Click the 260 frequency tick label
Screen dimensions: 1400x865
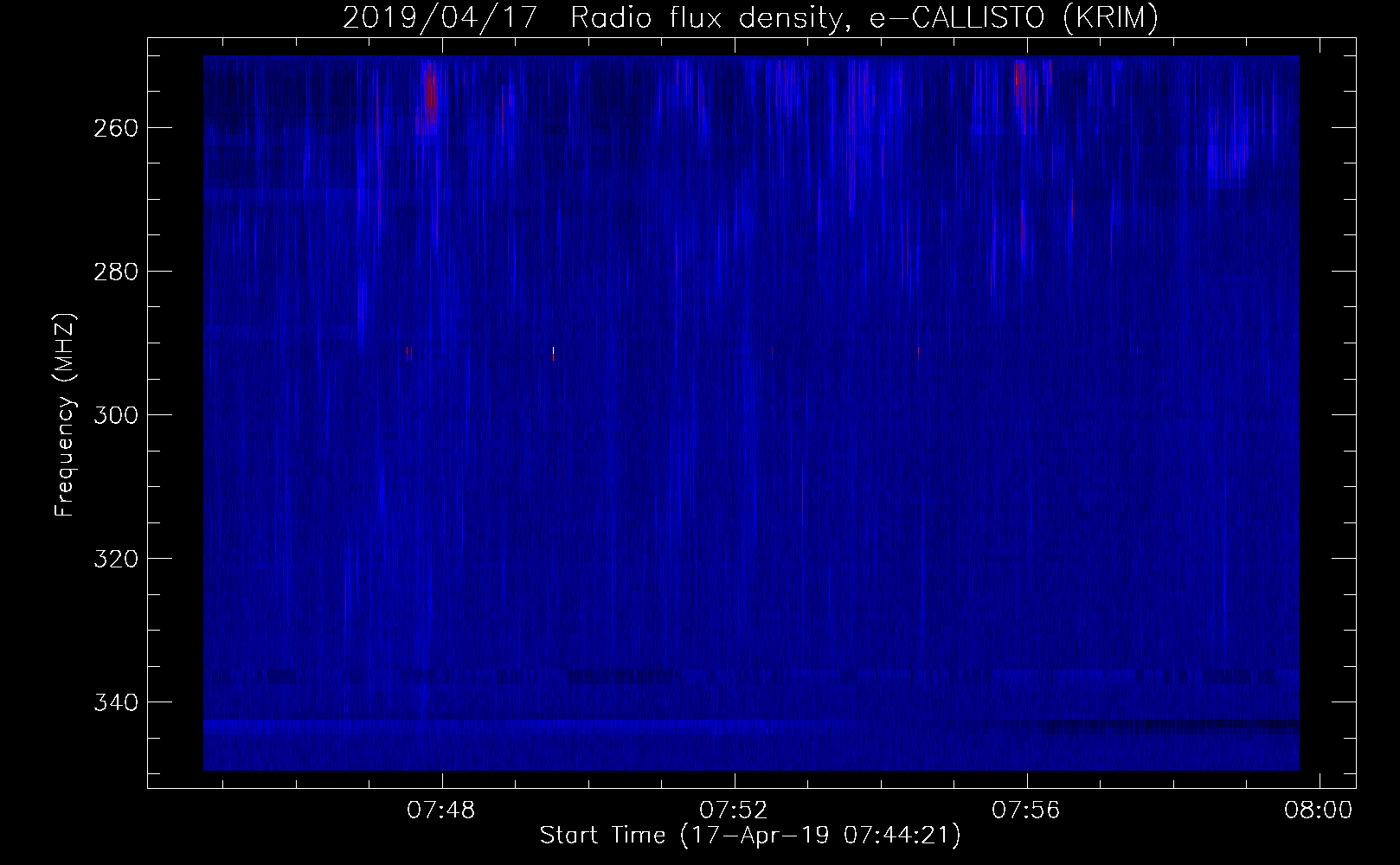pos(114,127)
